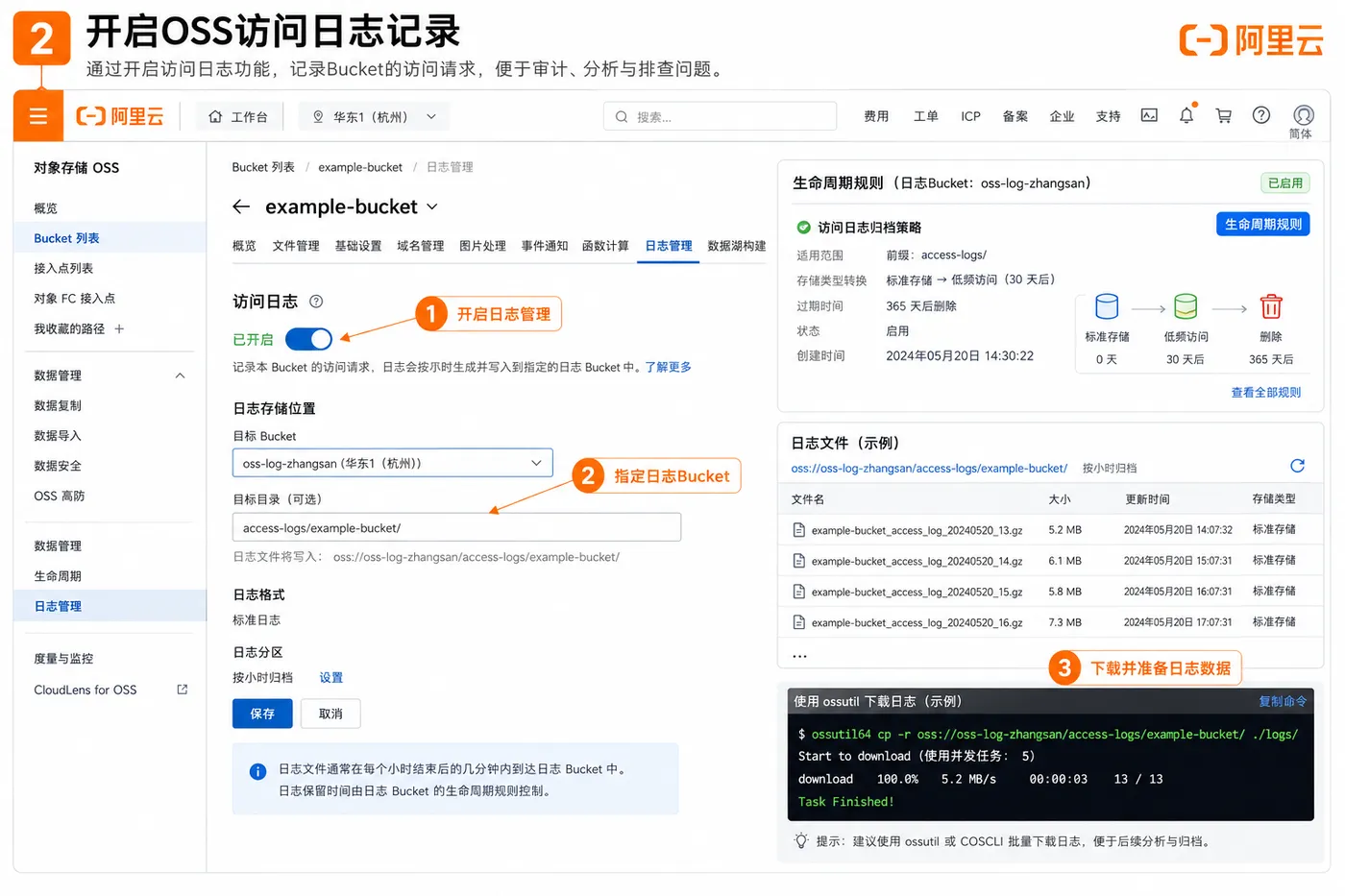Viewport: 1345px width, 896px height.
Task: Switch to the 域名管理 tab
Action: tap(421, 246)
